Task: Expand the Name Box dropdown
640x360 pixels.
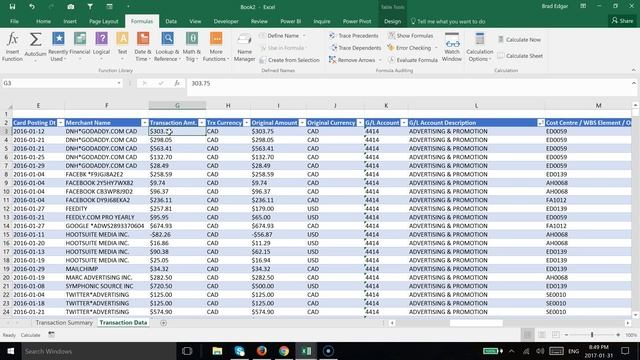Action: click(119, 83)
